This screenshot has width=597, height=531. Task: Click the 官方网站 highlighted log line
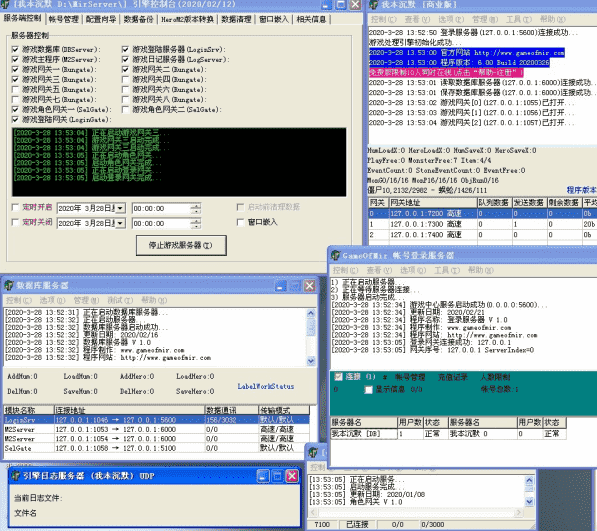click(466, 53)
